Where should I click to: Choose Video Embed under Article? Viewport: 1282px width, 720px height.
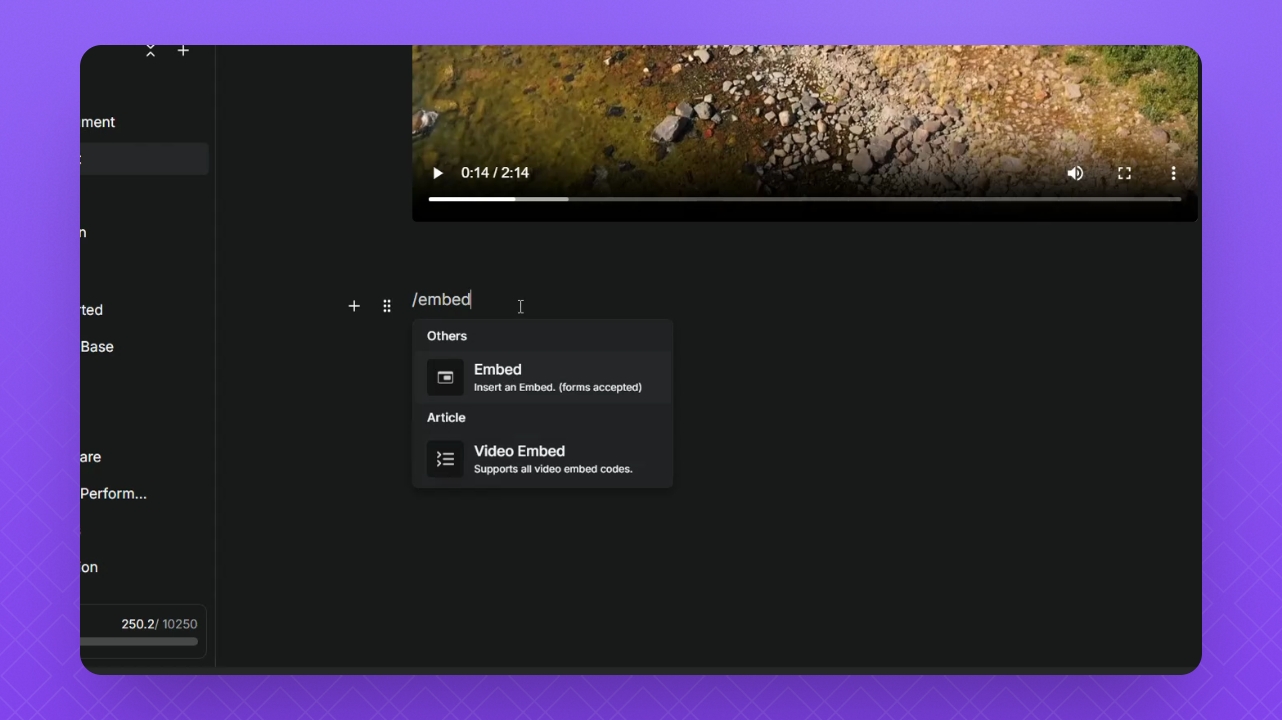tap(542, 459)
